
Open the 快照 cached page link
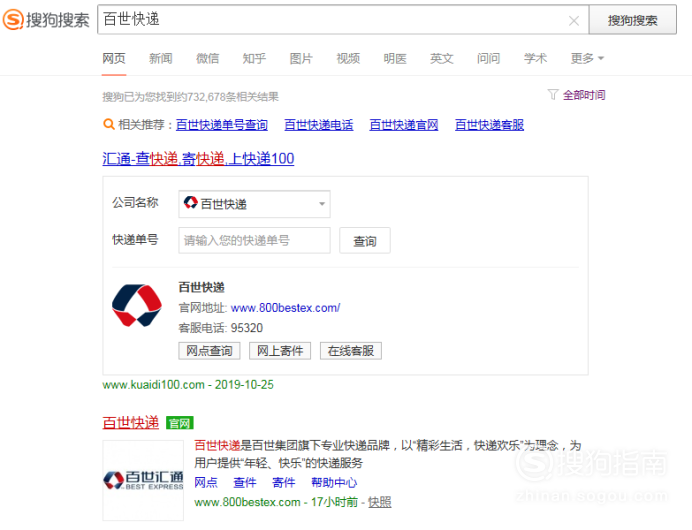coord(380,502)
